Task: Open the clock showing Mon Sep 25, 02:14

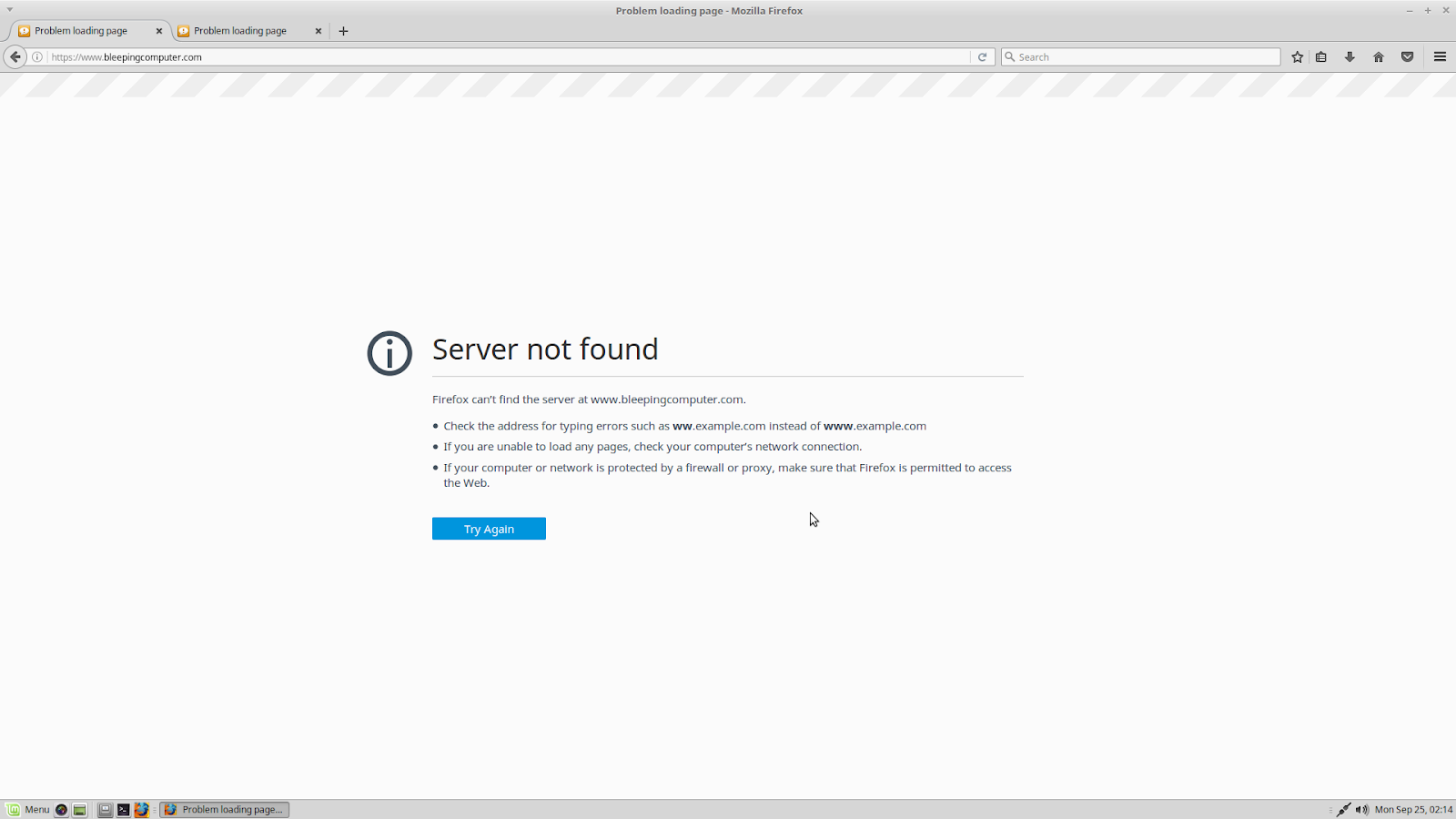Action: tap(1413, 810)
